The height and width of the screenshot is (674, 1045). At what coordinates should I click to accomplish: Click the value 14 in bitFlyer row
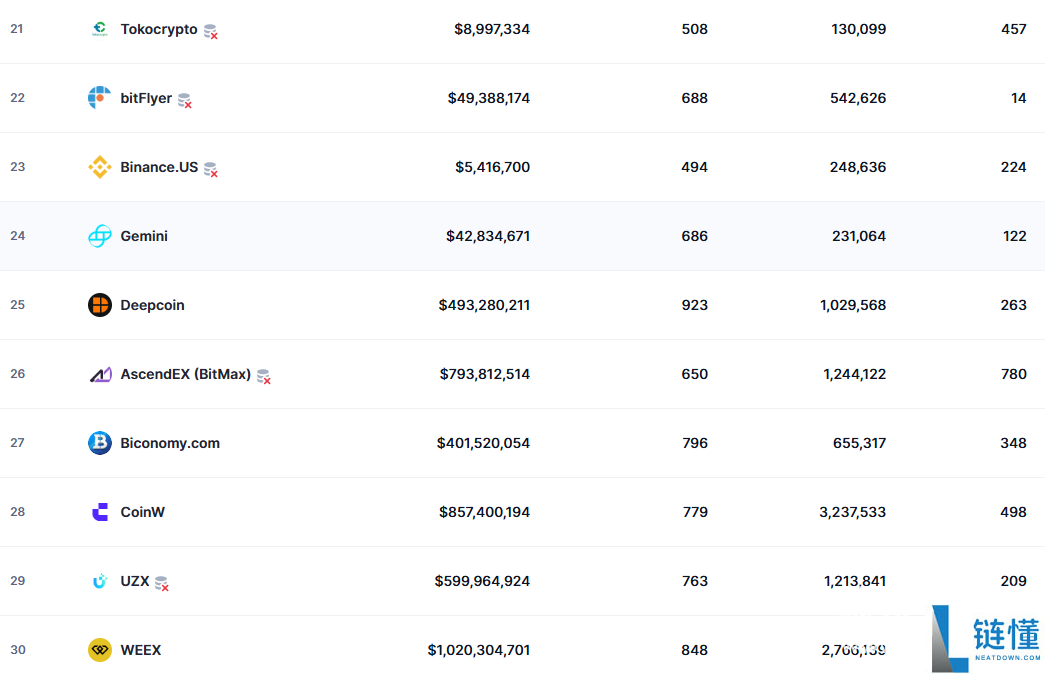1018,98
